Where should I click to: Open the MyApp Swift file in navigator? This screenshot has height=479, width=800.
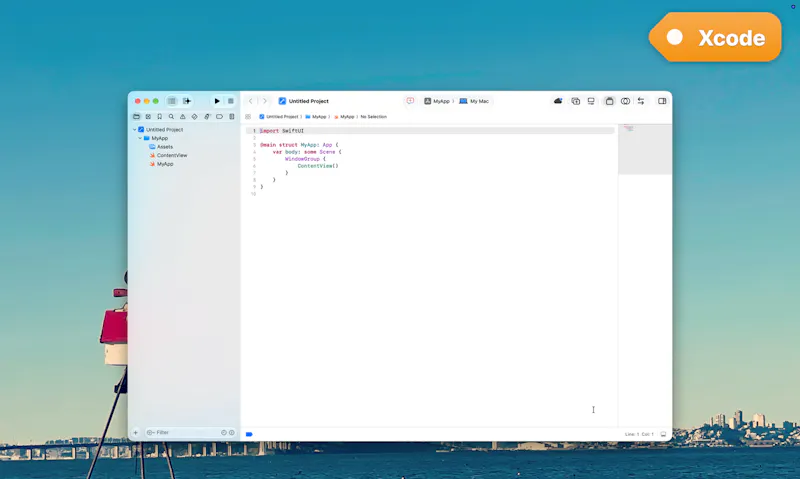(x=164, y=164)
